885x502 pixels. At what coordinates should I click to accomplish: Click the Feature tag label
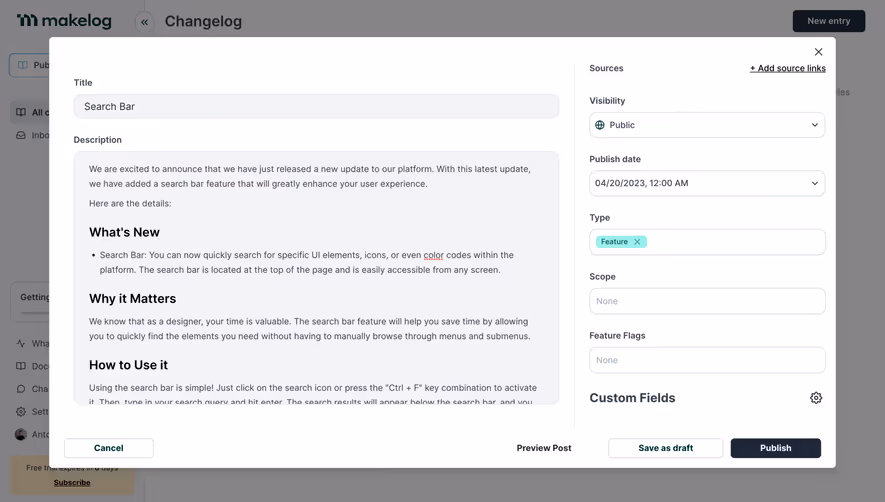(614, 242)
